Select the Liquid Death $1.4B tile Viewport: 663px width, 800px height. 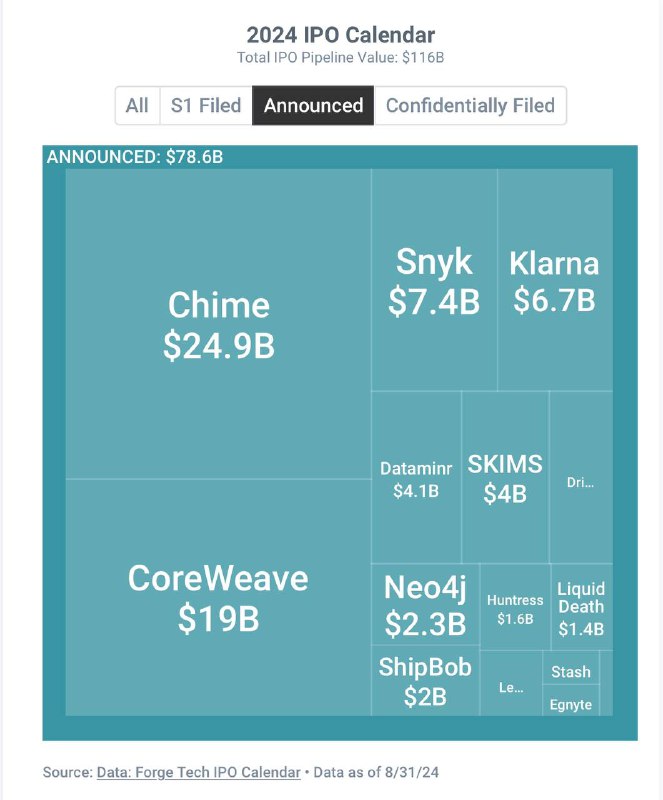[x=581, y=607]
